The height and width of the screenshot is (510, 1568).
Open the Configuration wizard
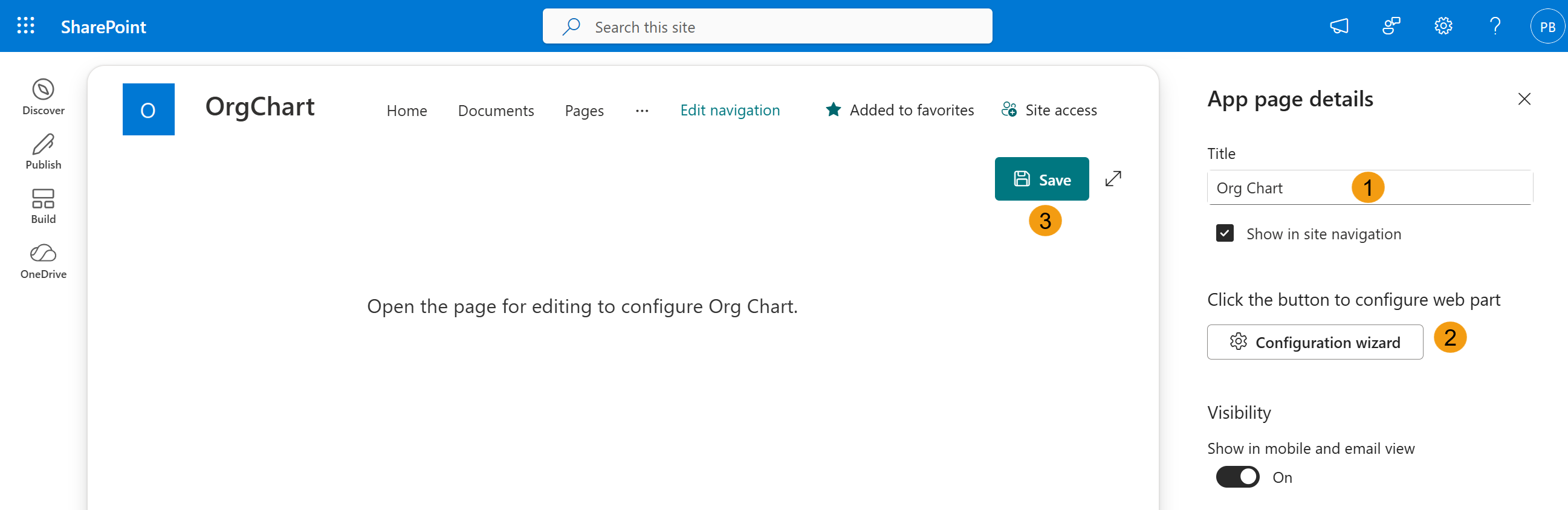coord(1315,342)
